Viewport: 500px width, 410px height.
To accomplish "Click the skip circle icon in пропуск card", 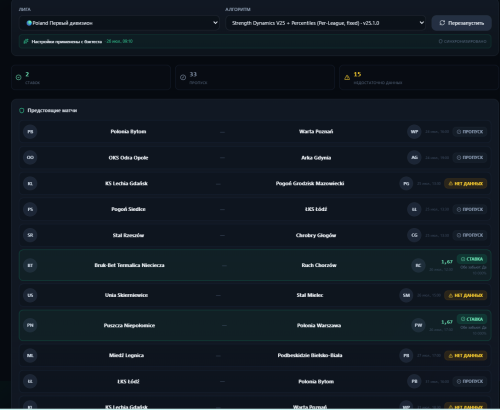I will coord(183,77).
